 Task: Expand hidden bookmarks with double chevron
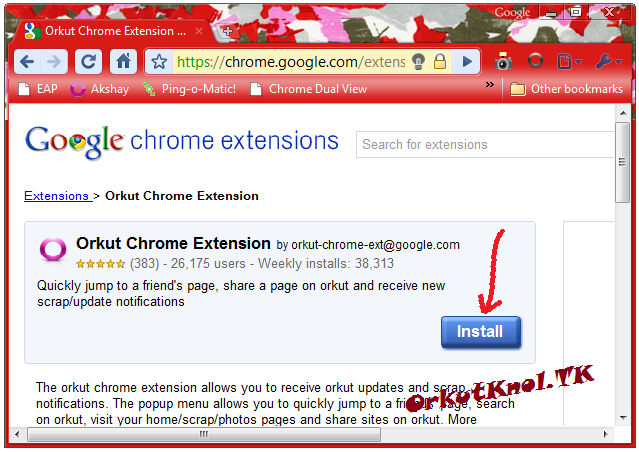[x=490, y=85]
